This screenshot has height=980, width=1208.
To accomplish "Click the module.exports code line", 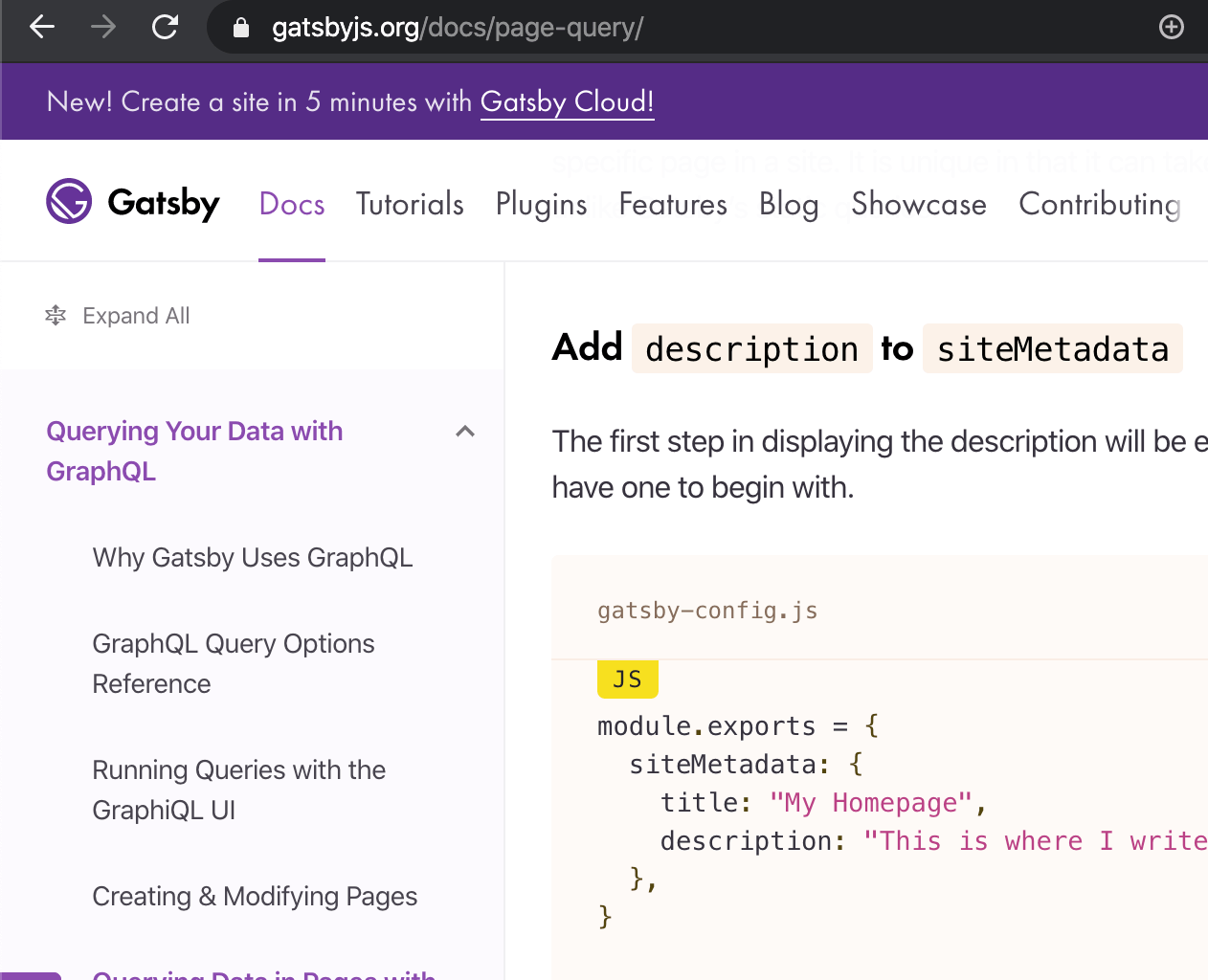I will 738,725.
